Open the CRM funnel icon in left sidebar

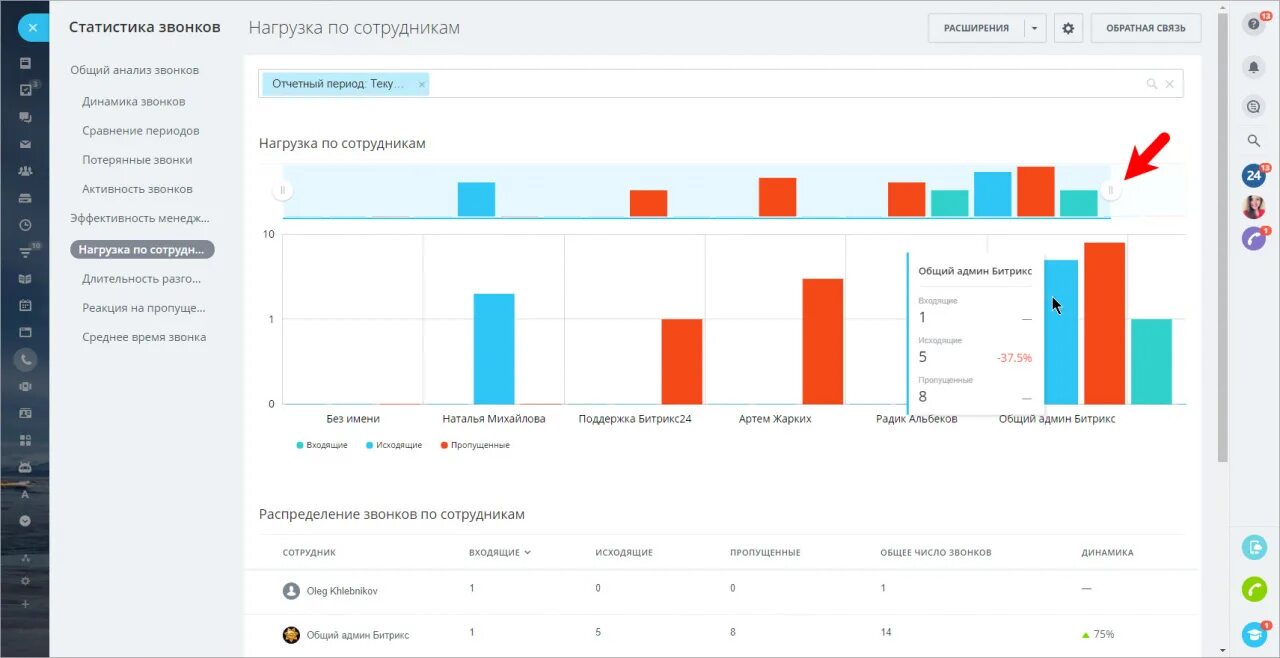(x=25, y=252)
